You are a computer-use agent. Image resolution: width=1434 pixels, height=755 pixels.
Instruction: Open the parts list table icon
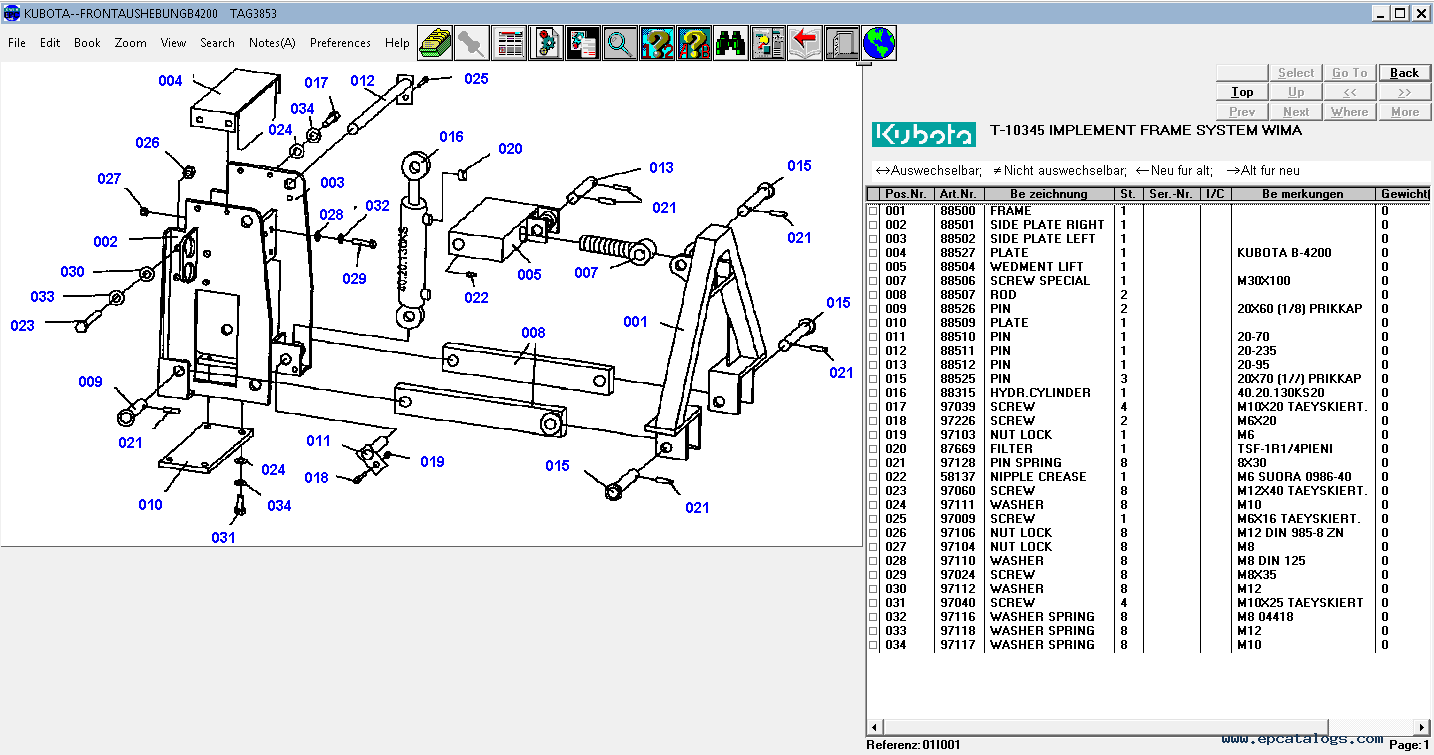pyautogui.click(x=508, y=43)
